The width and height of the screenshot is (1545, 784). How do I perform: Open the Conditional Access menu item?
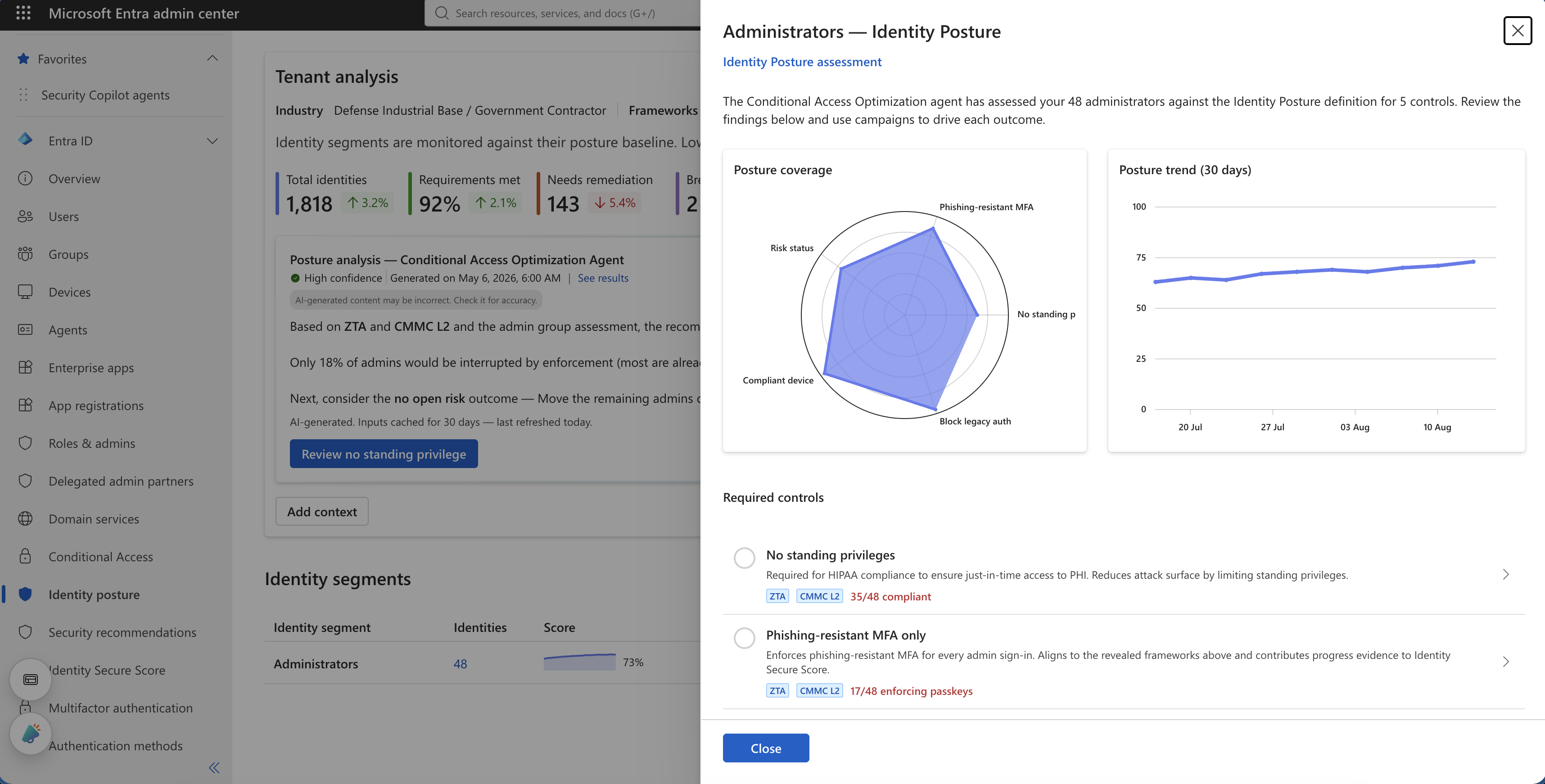click(x=101, y=556)
